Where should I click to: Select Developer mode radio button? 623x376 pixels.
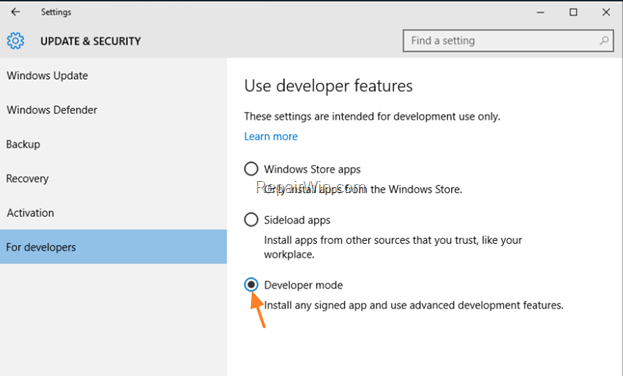pos(251,285)
